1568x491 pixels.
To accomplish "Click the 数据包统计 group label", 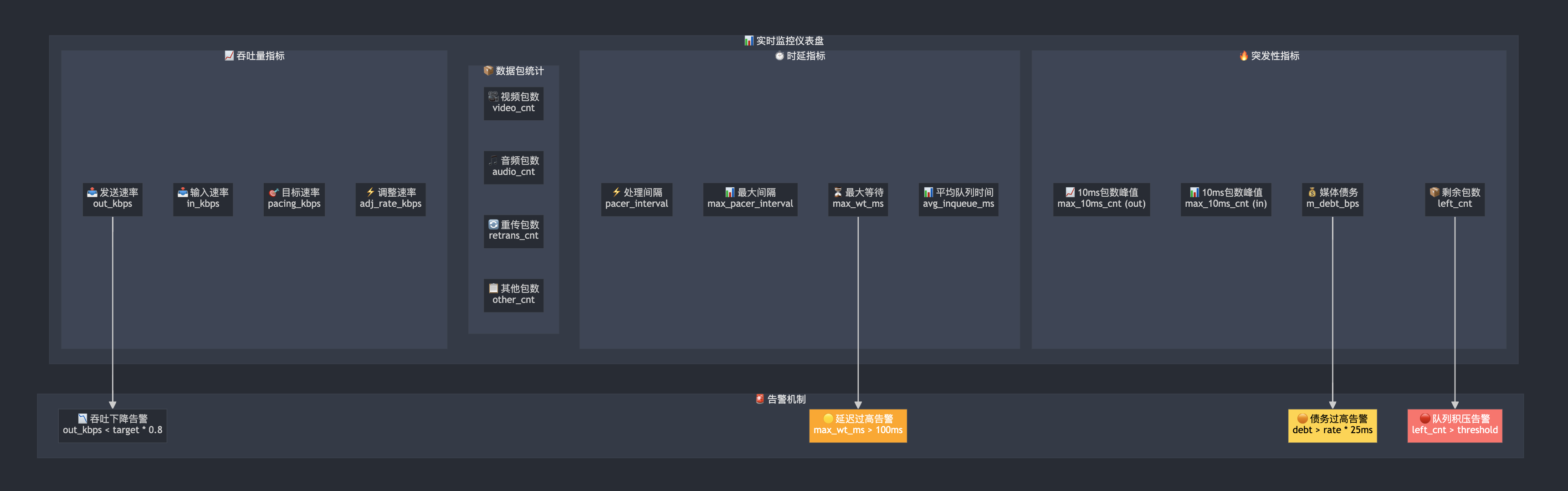I will click(x=519, y=71).
